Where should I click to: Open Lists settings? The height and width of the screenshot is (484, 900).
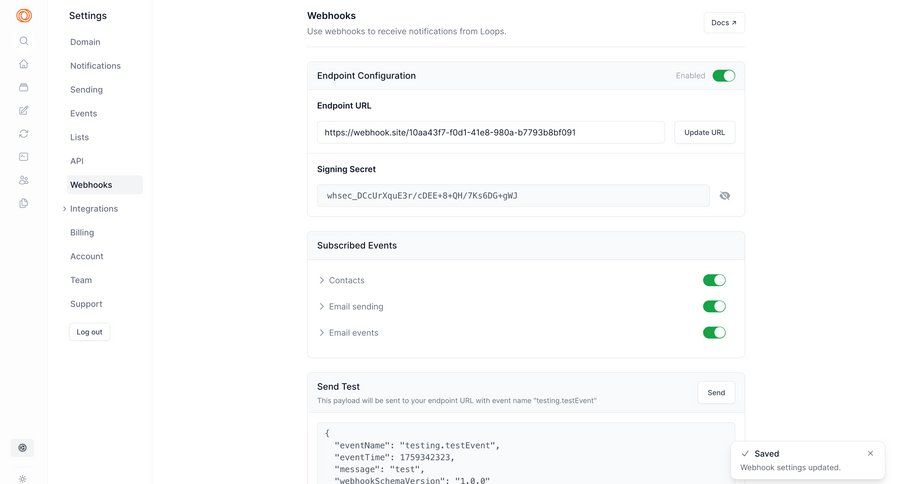pyautogui.click(x=79, y=137)
